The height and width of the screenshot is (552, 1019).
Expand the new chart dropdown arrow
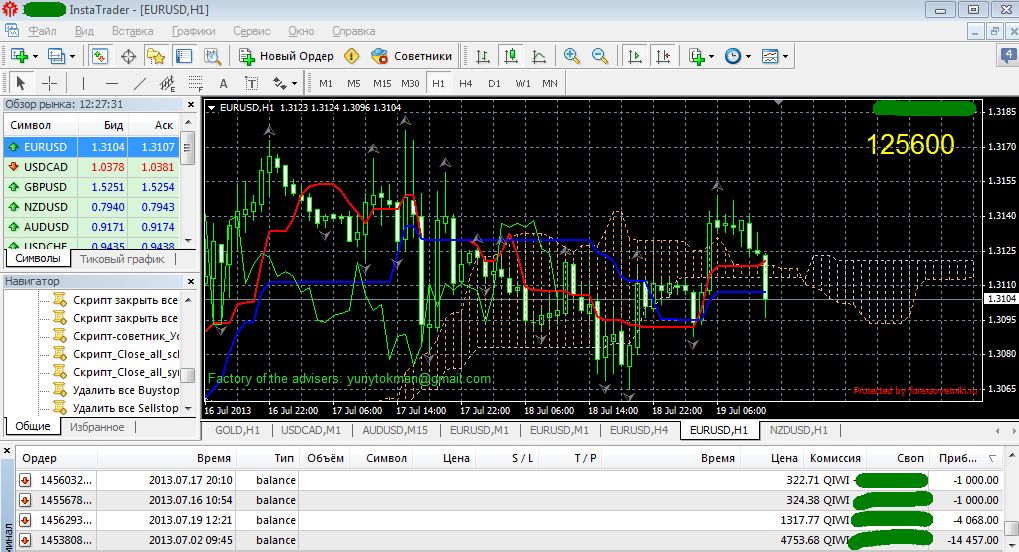pos(35,56)
